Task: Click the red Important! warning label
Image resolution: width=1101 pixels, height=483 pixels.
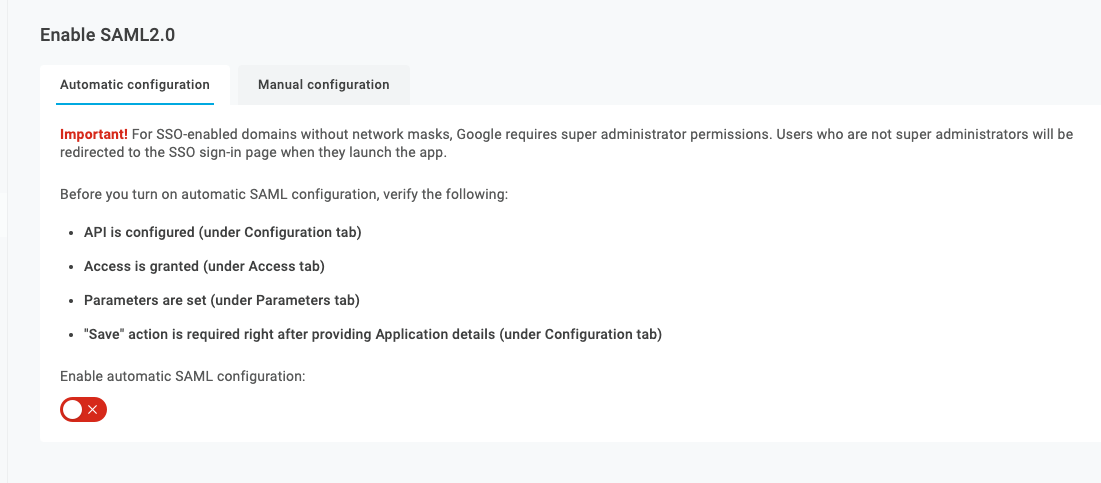Action: click(x=94, y=134)
